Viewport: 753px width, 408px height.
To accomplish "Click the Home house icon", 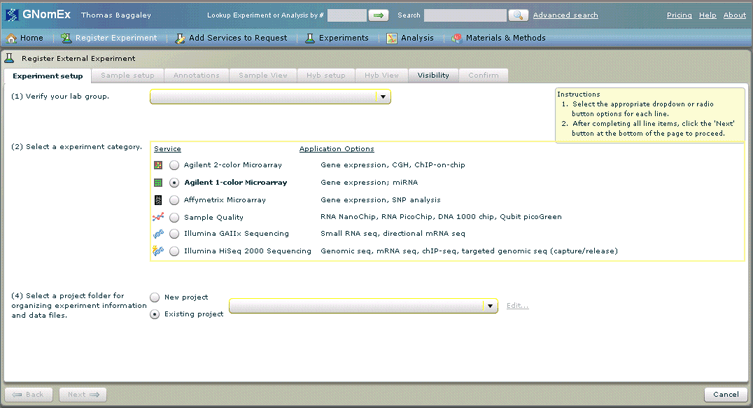I will pyautogui.click(x=12, y=38).
